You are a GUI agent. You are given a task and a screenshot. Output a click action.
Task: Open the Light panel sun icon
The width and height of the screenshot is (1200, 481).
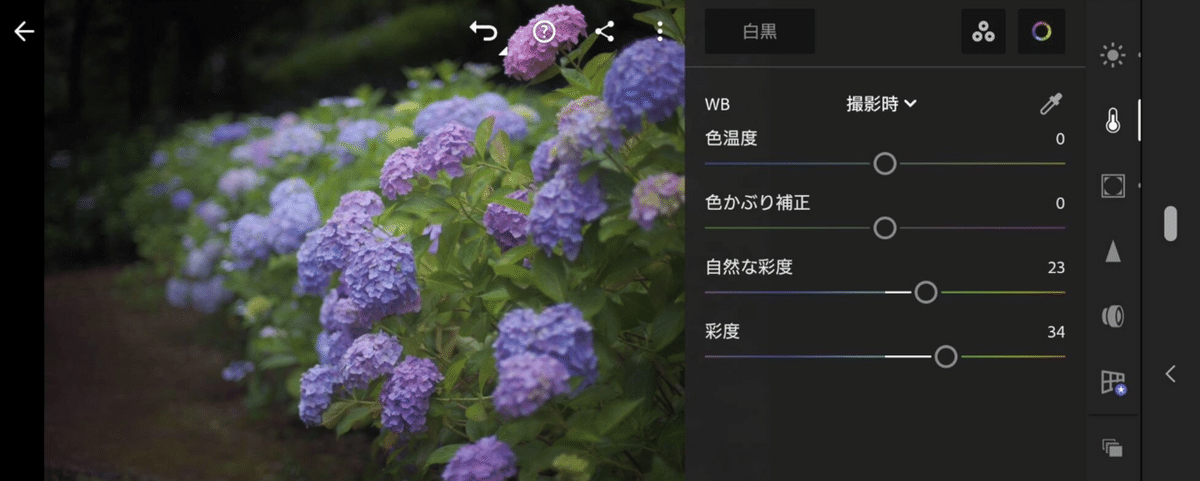(1112, 56)
